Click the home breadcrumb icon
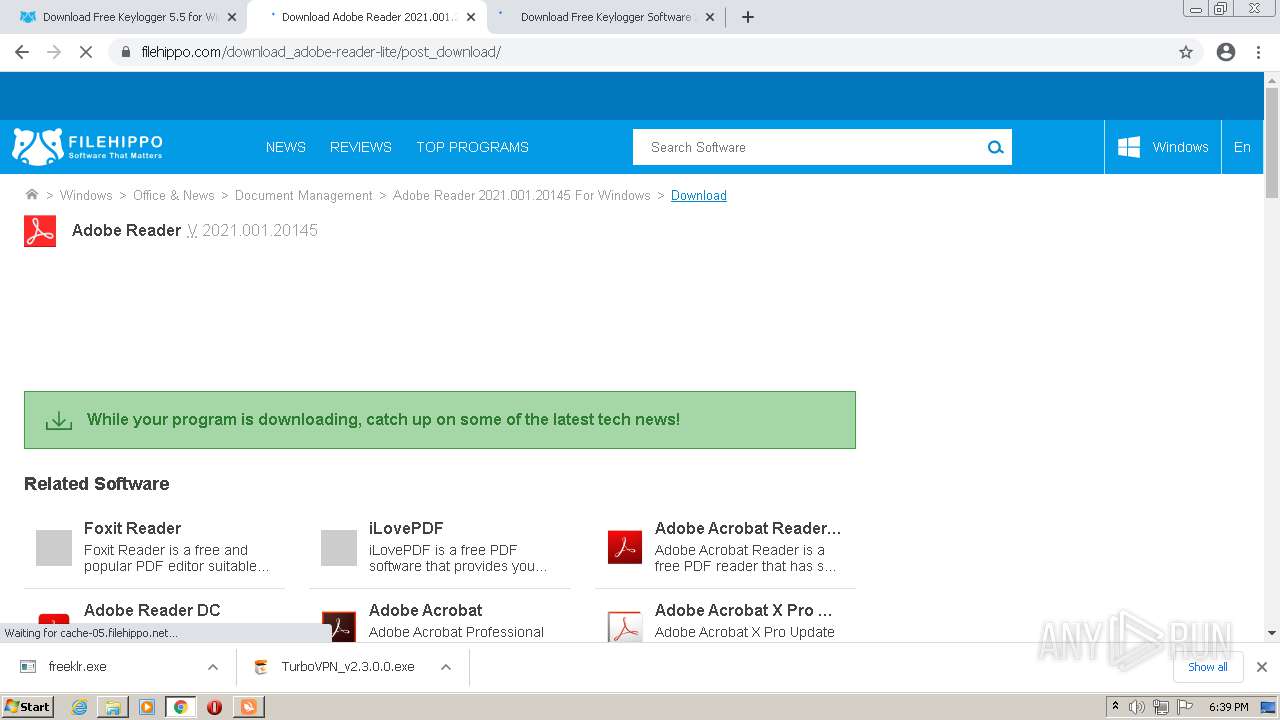This screenshot has width=1280, height=720. coord(32,195)
